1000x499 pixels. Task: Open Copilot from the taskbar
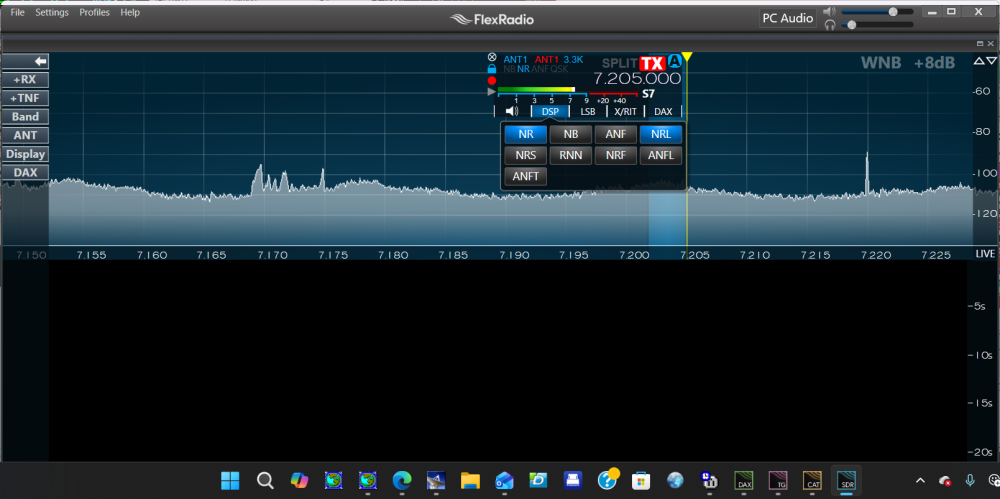(x=299, y=479)
